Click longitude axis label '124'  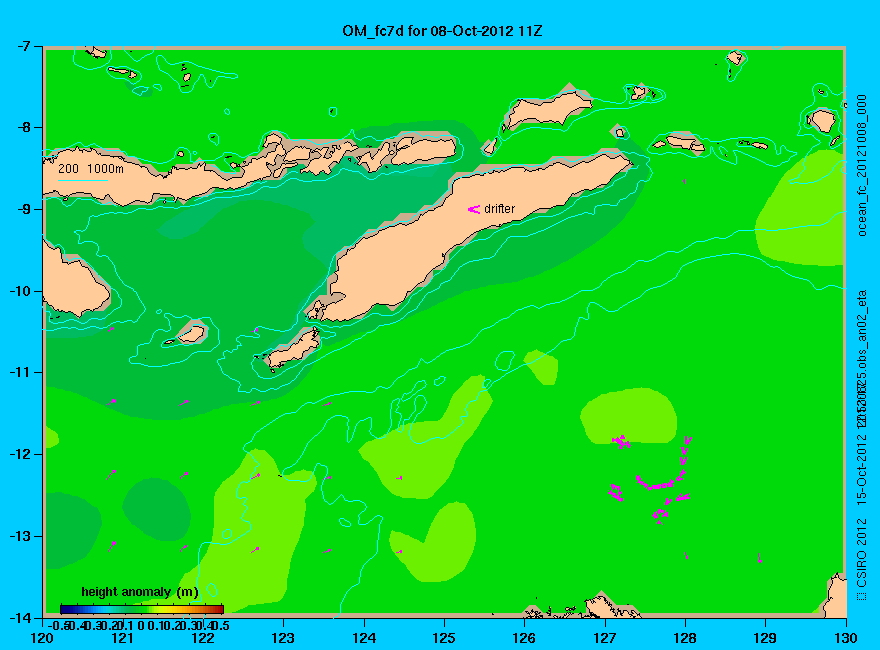pyautogui.click(x=364, y=638)
